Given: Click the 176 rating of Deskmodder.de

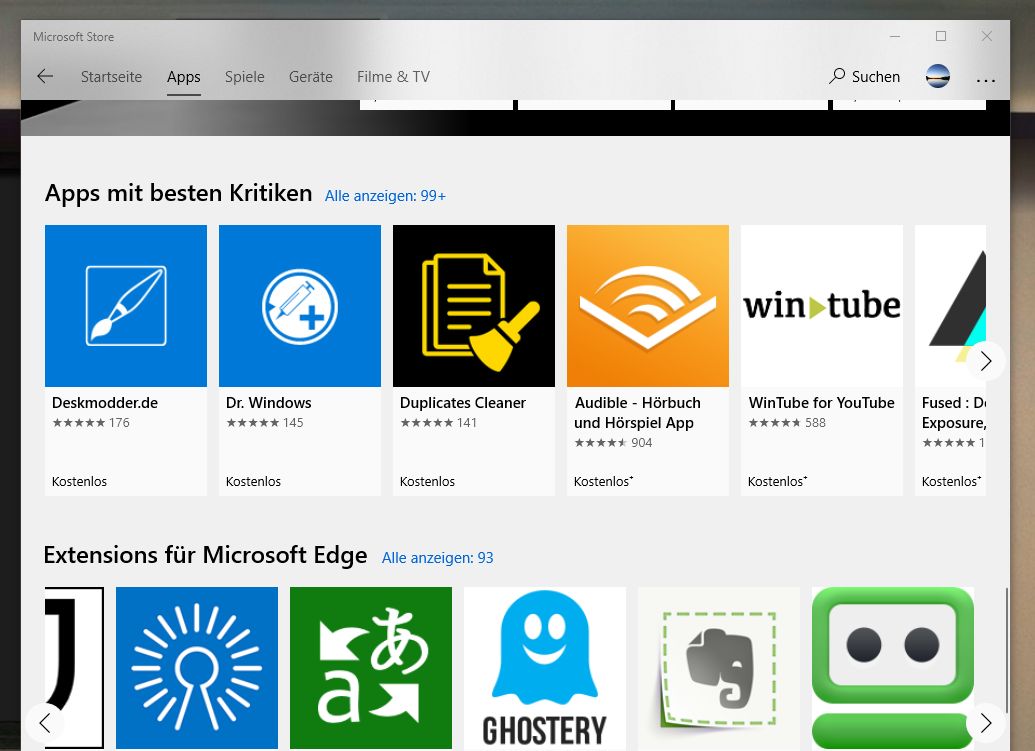Looking at the screenshot, I should click(91, 423).
